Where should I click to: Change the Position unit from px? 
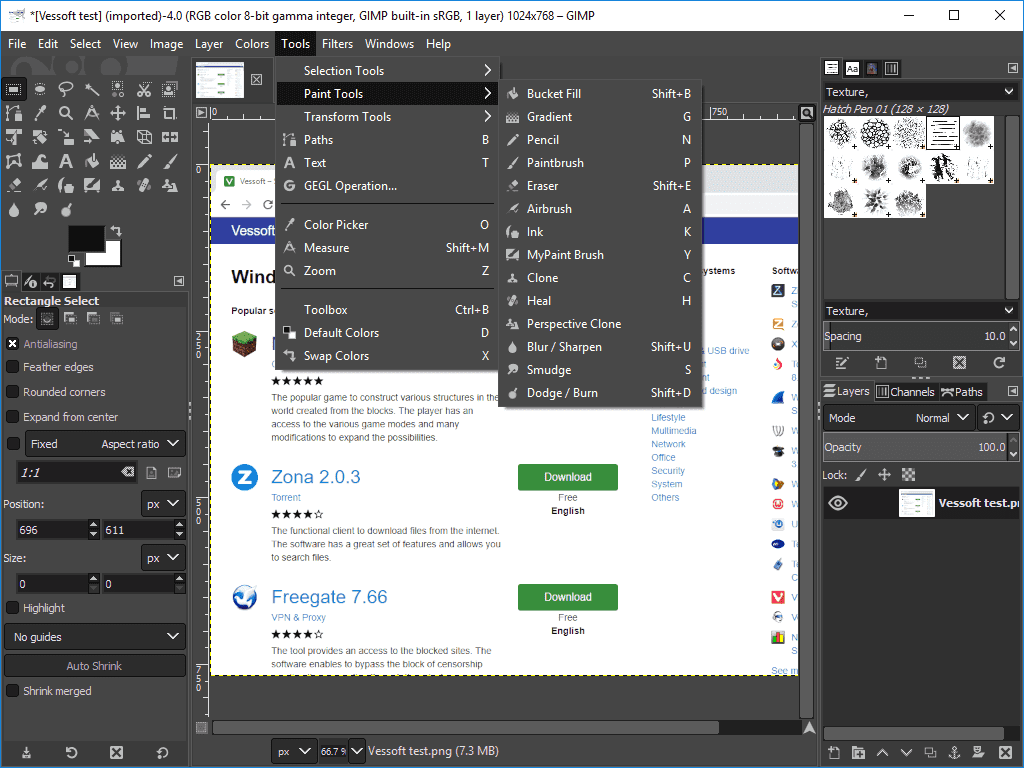163,504
